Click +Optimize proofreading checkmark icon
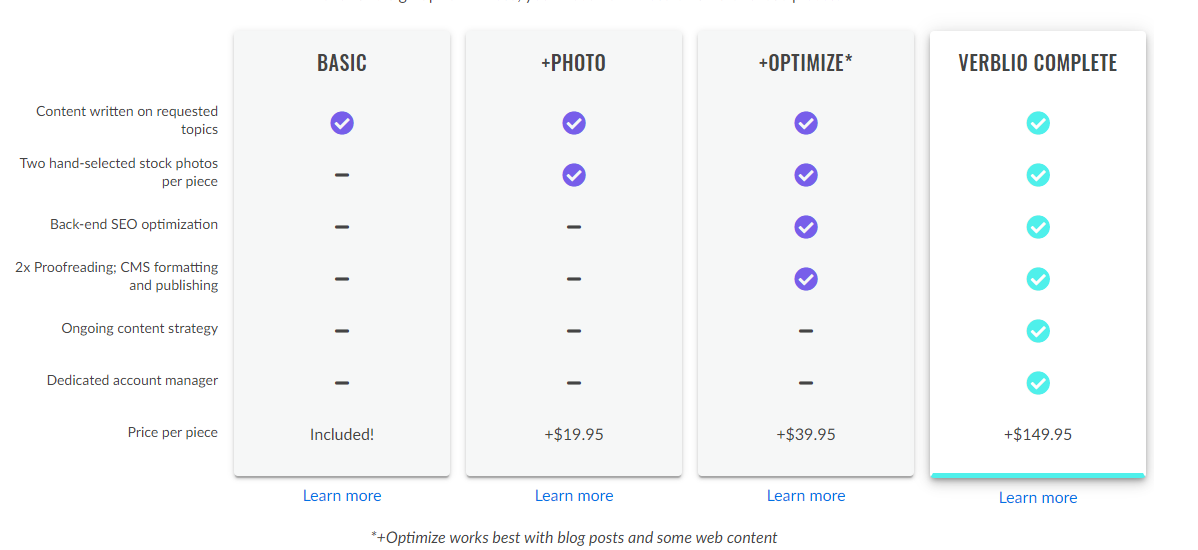Screen dimensions: 1198x550 tap(806, 279)
